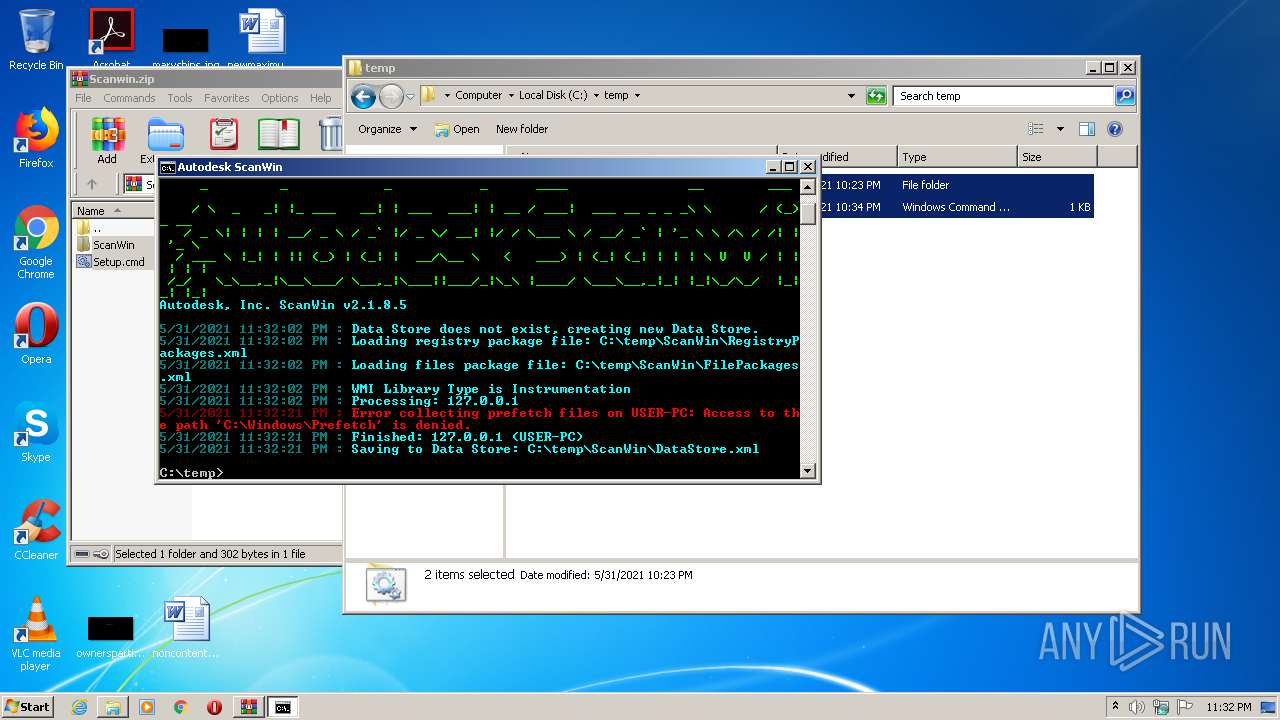Expand the Organize dropdown in Explorer
Screen dimensions: 1280x720
click(x=387, y=129)
